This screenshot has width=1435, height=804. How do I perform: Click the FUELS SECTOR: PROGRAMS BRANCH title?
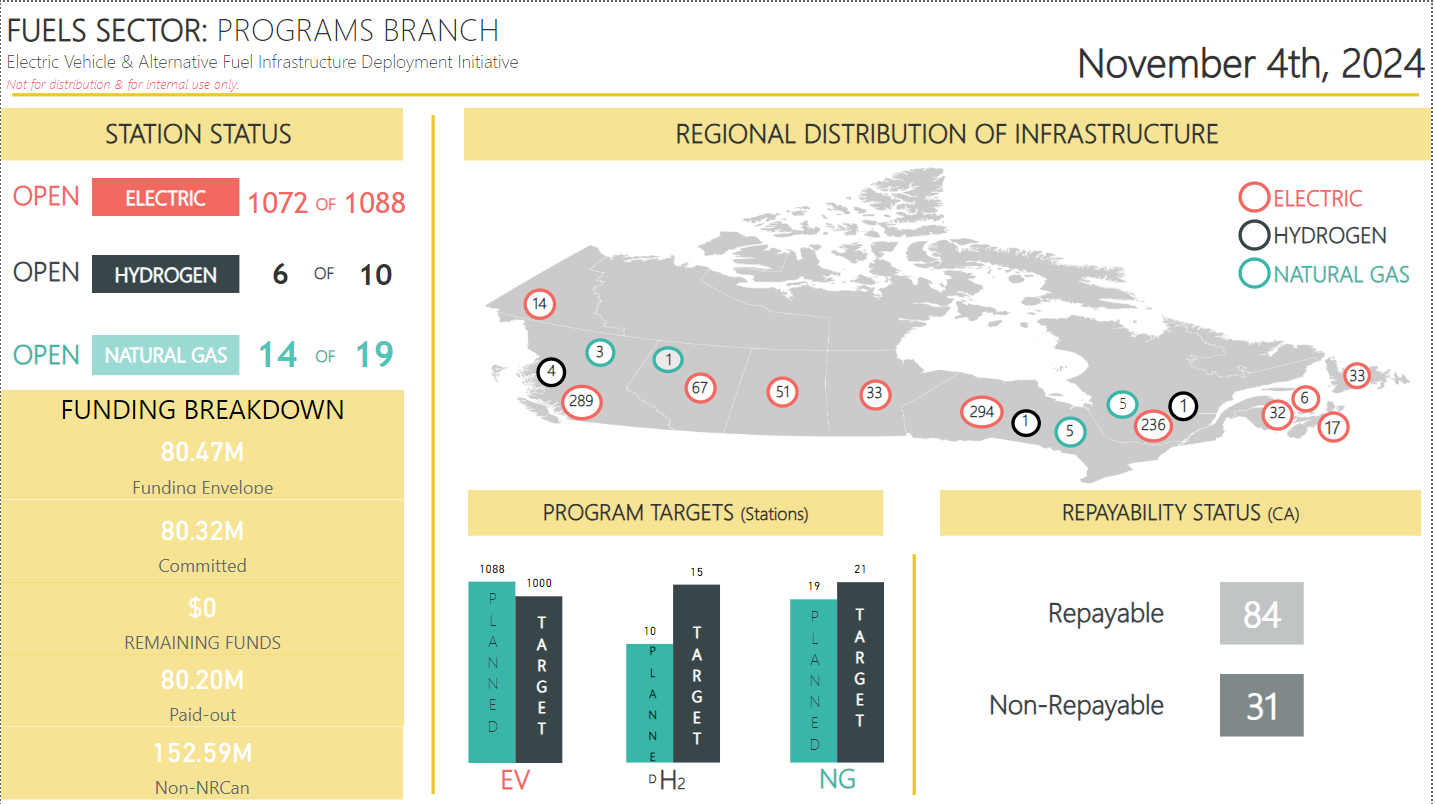coord(253,31)
